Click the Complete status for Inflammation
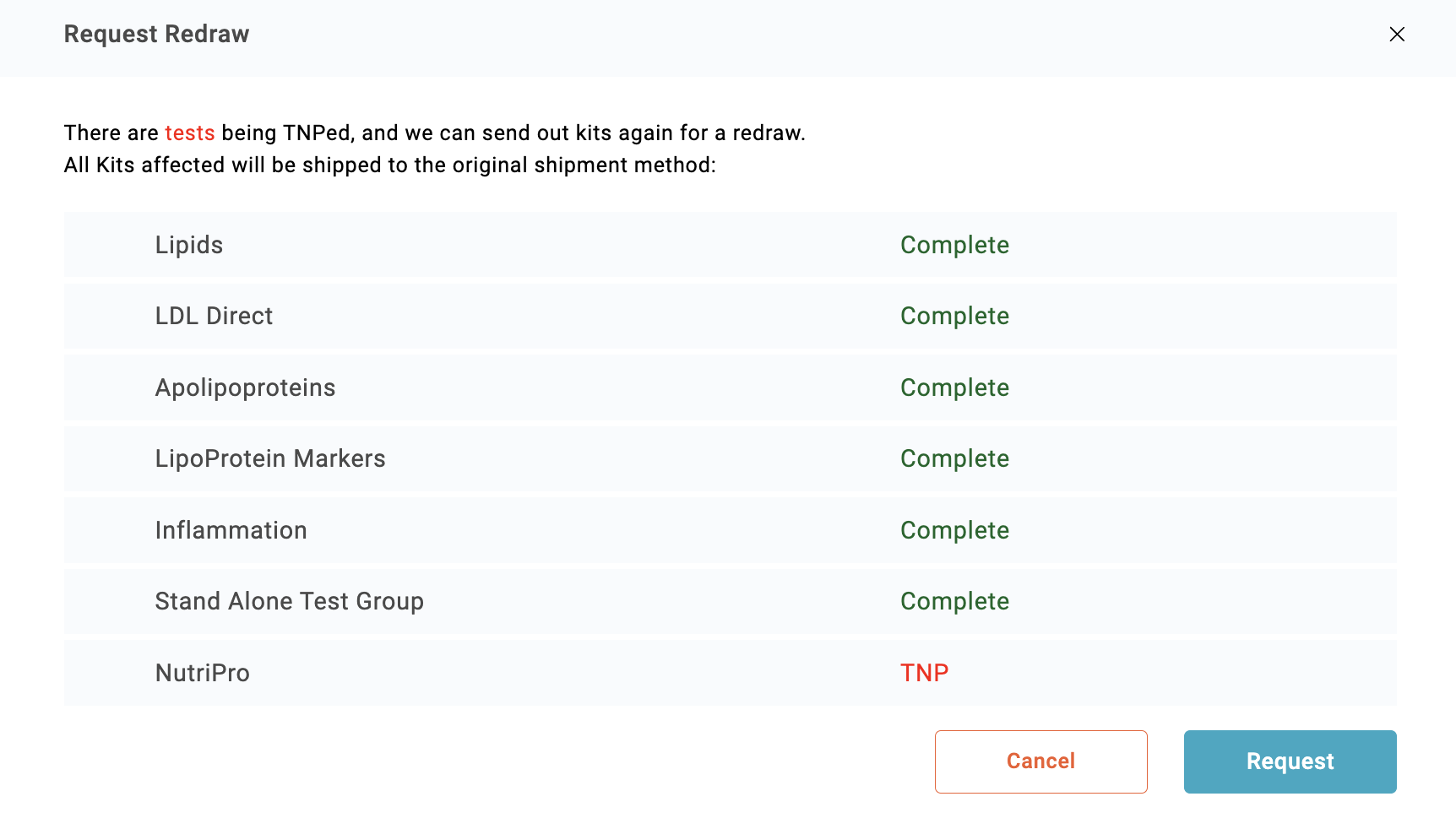1456x829 pixels. 954,530
